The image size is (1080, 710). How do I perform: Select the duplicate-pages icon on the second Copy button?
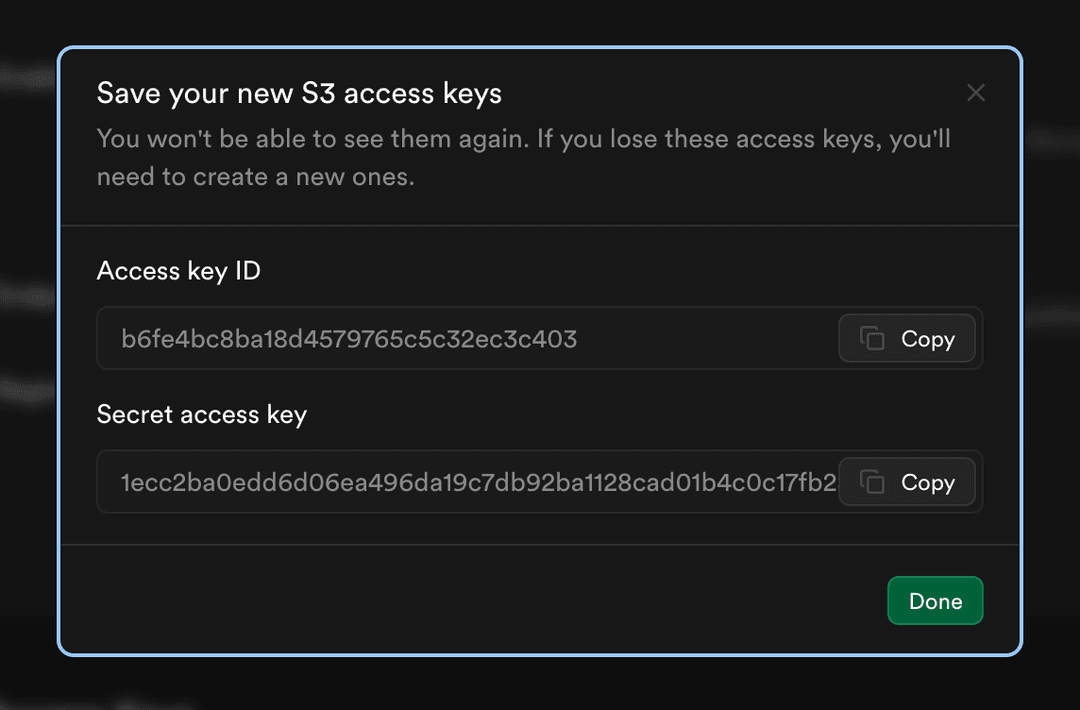pyautogui.click(x=873, y=482)
